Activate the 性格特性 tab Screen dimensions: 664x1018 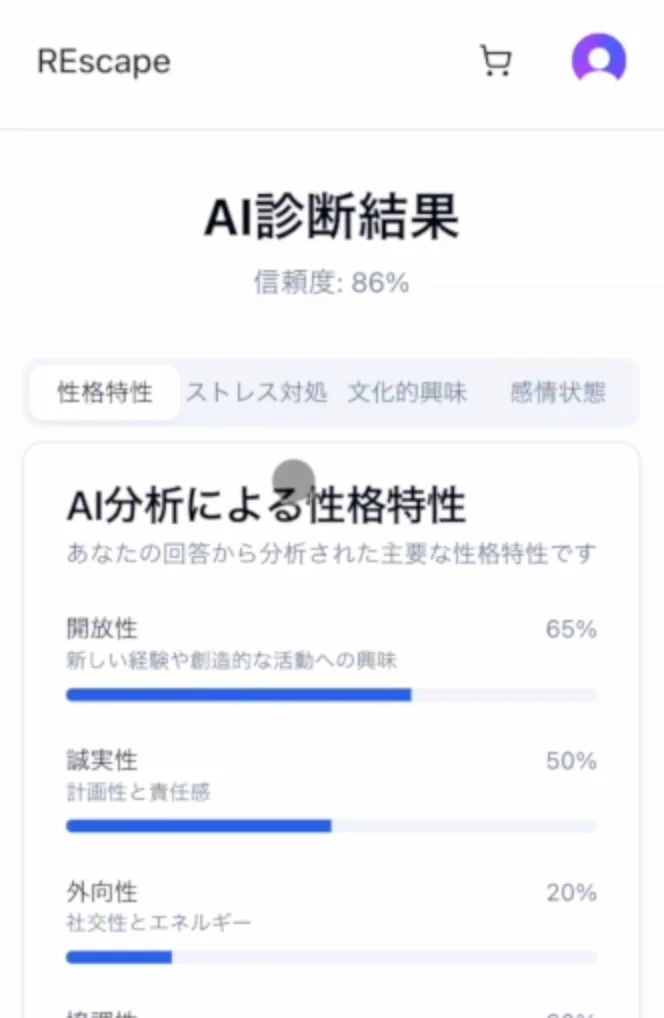tap(104, 392)
